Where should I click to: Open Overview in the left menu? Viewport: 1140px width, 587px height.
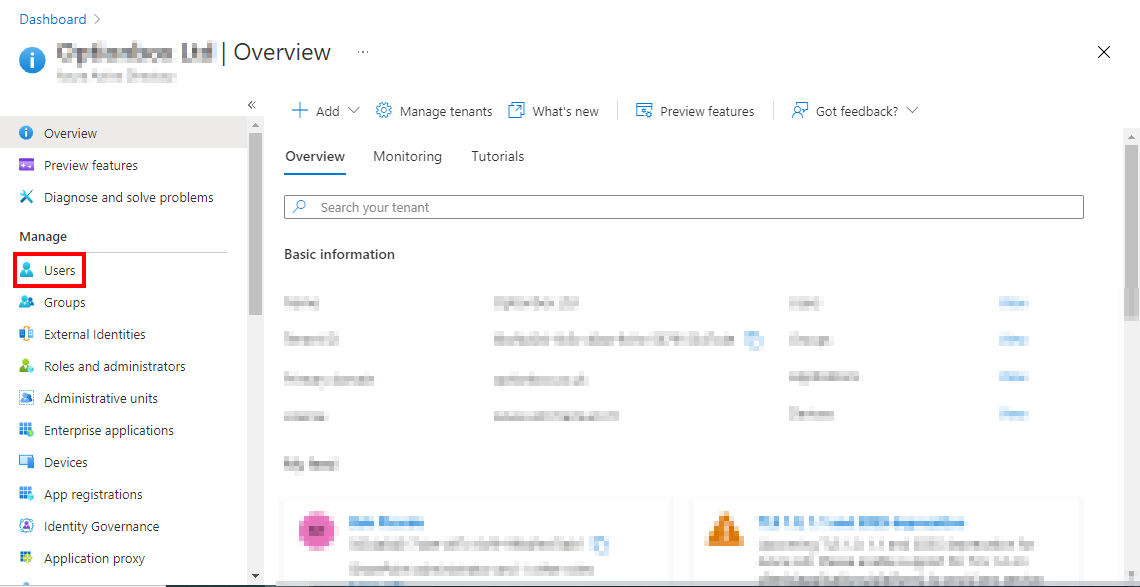pos(124,133)
